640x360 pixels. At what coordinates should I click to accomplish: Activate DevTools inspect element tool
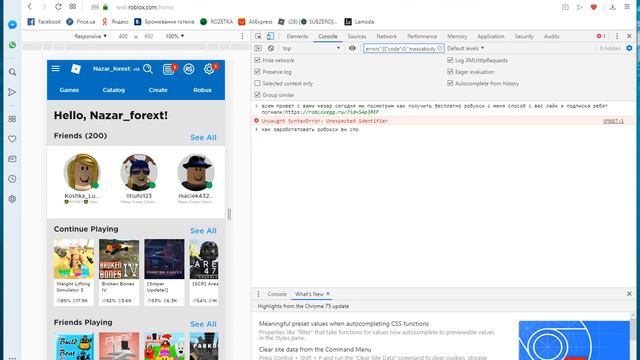tap(258, 36)
